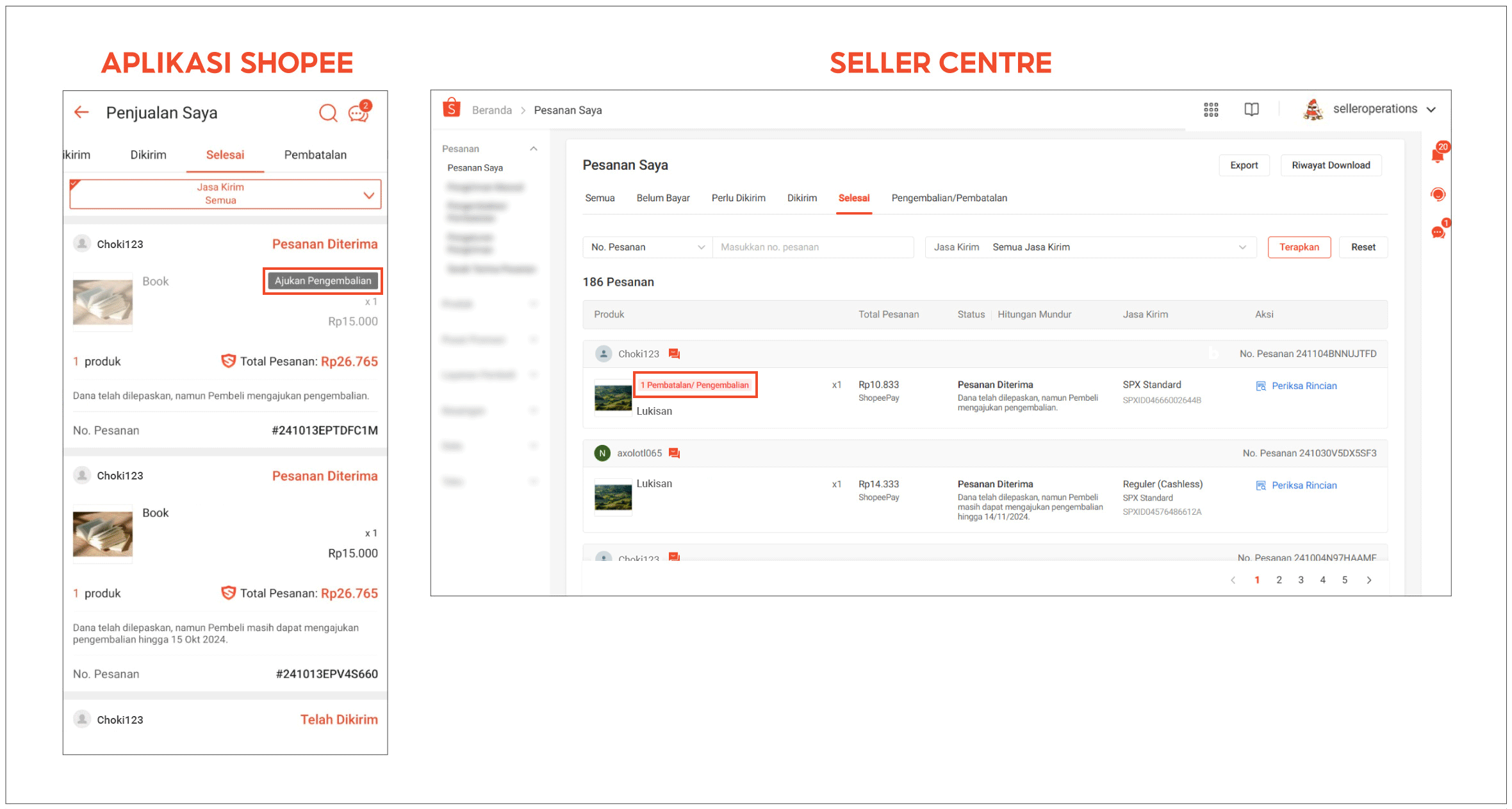Click the Shopee logo in Seller Centre

452,109
